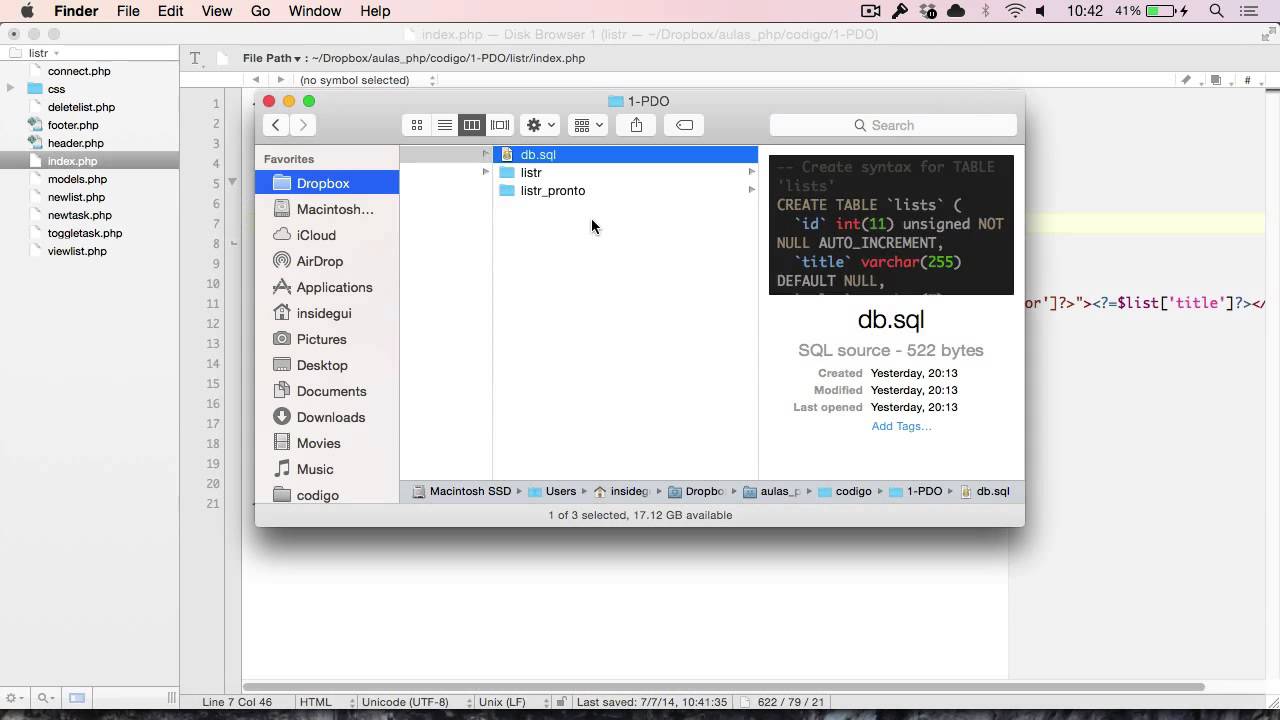Open the View menu
The height and width of the screenshot is (720, 1280).
[217, 11]
